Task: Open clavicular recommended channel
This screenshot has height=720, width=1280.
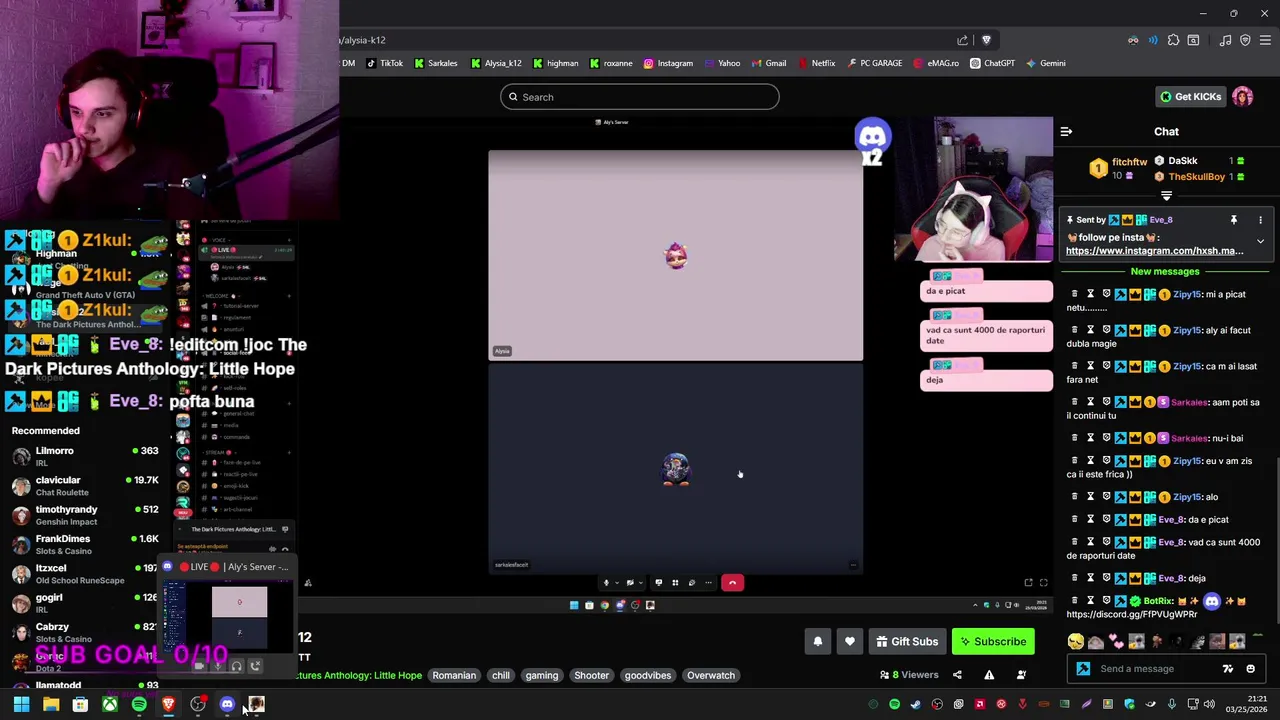Action: coord(83,485)
